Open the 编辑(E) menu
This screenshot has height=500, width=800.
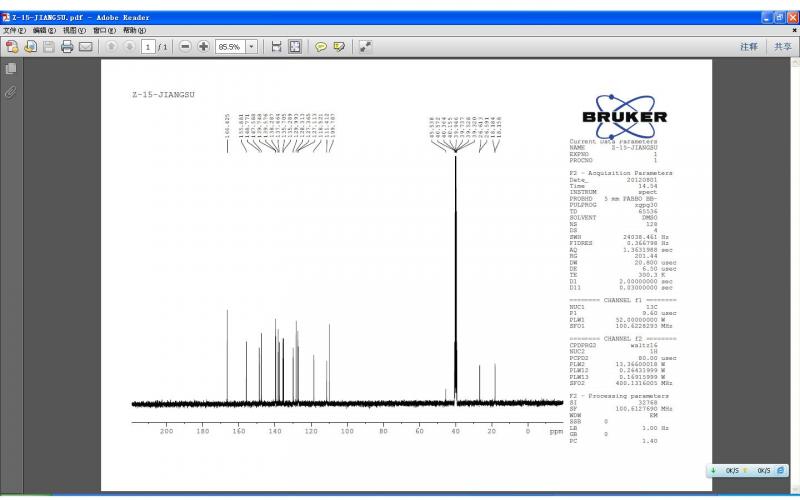click(x=44, y=31)
